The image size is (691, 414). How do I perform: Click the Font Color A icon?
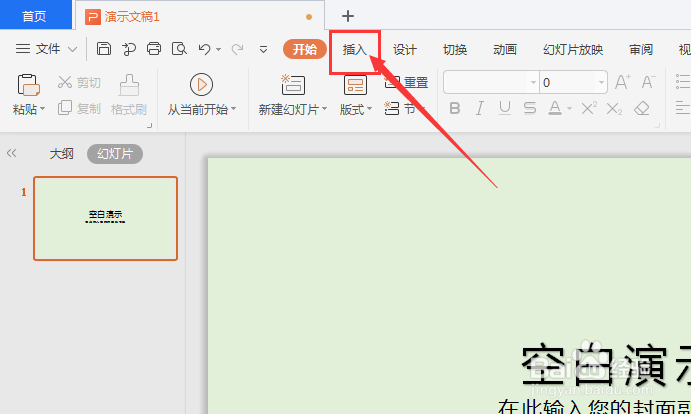(x=555, y=108)
